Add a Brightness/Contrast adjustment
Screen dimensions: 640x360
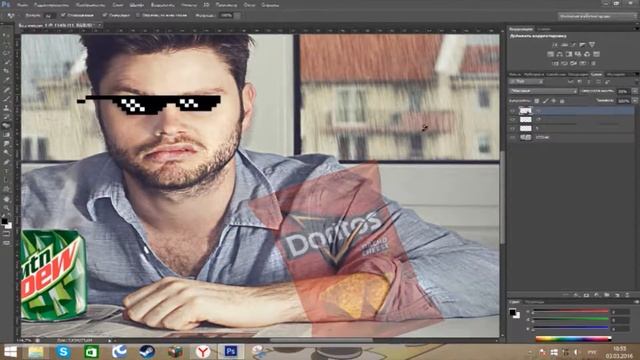coord(555,45)
